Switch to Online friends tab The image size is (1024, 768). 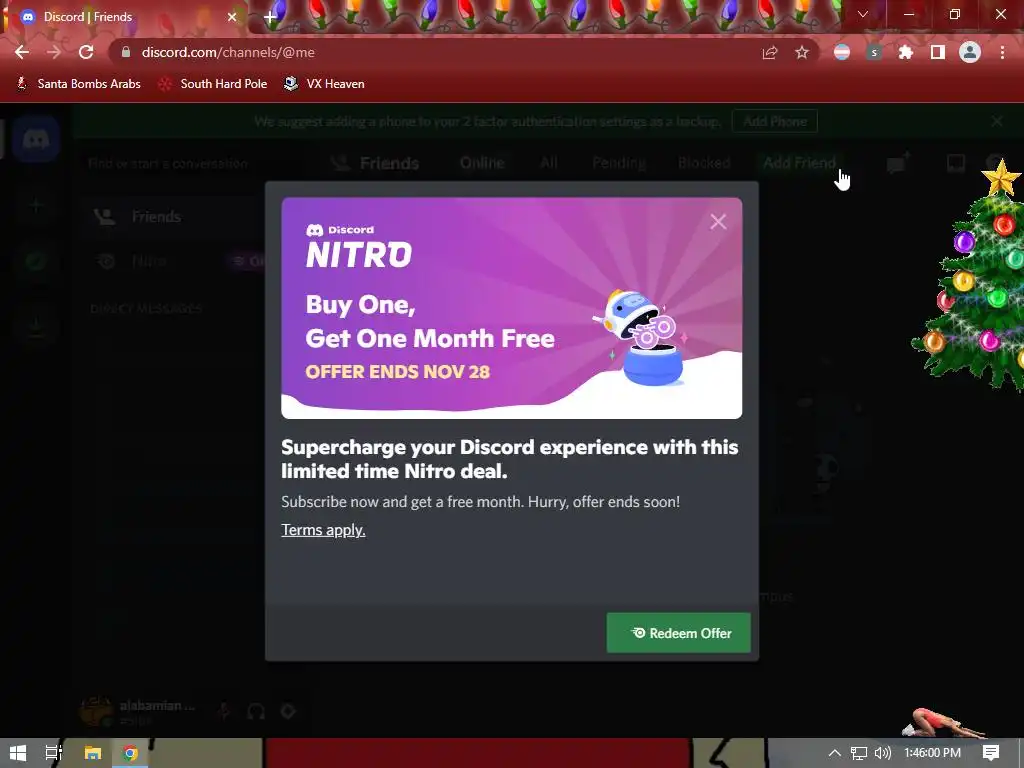tap(482, 163)
